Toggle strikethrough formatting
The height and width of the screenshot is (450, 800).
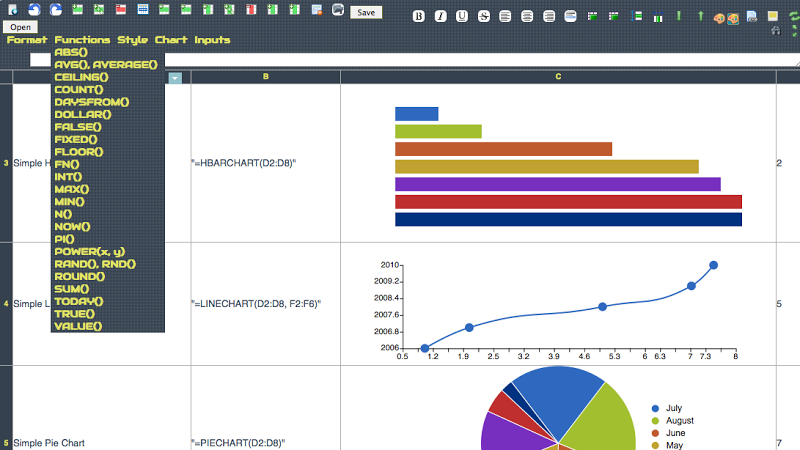484,16
